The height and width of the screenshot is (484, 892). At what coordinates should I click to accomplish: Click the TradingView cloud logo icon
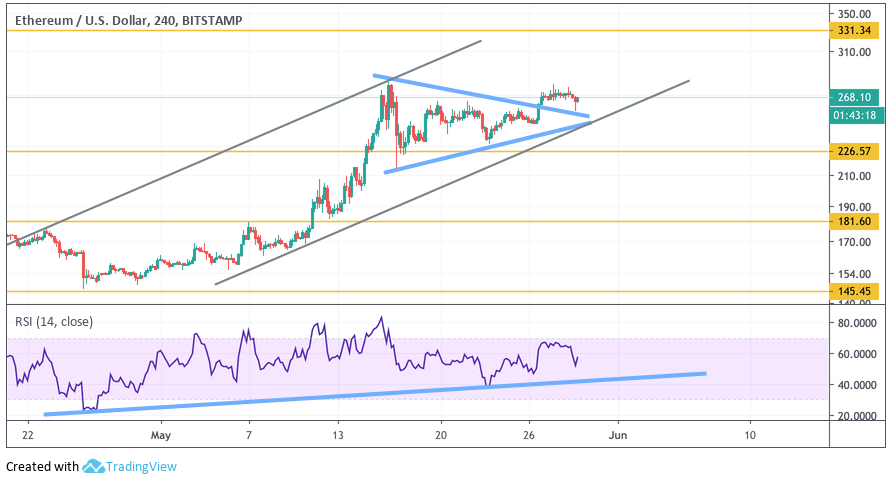[94, 466]
